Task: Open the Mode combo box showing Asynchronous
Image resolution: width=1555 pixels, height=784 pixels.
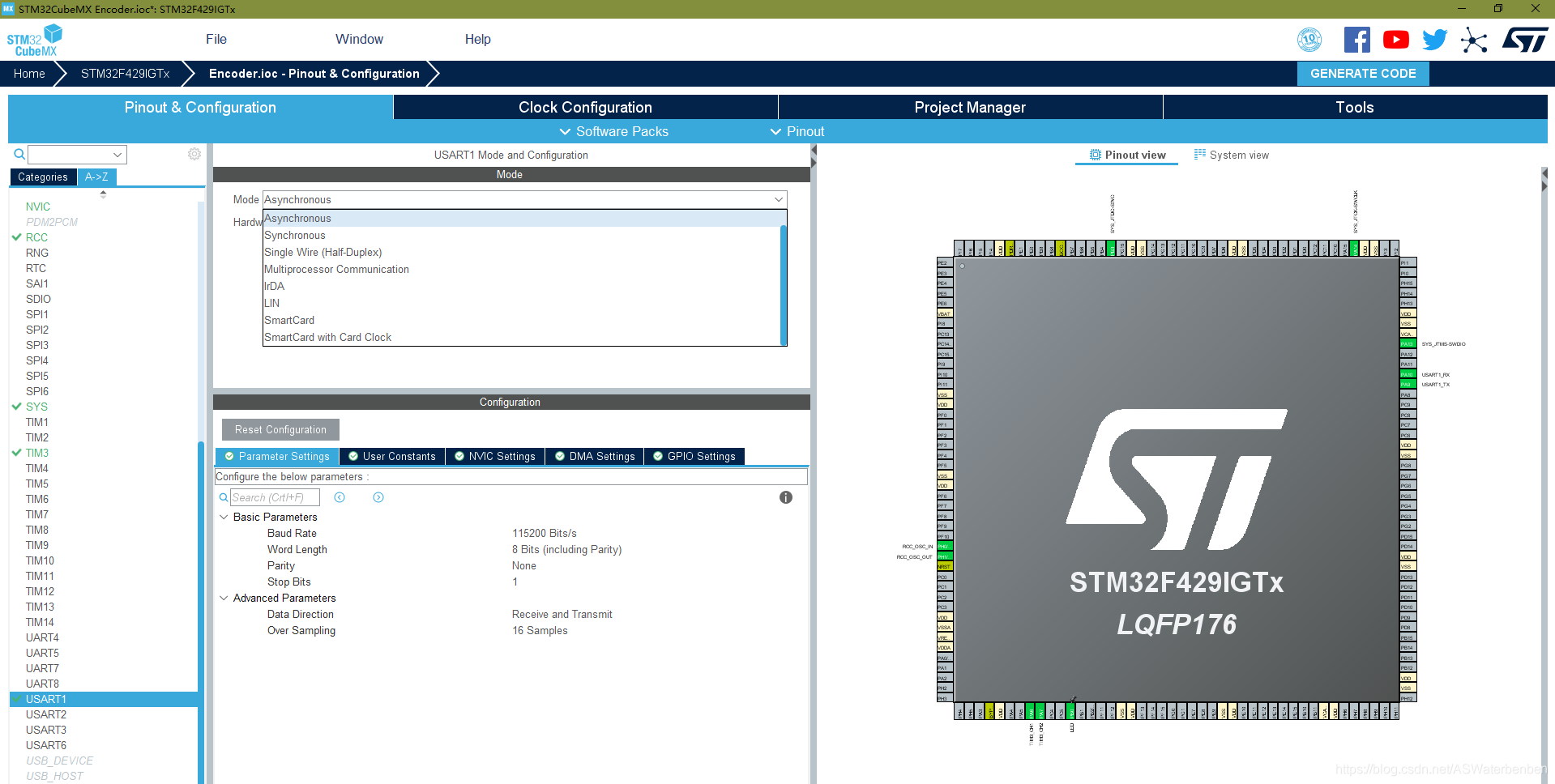Action: point(525,199)
